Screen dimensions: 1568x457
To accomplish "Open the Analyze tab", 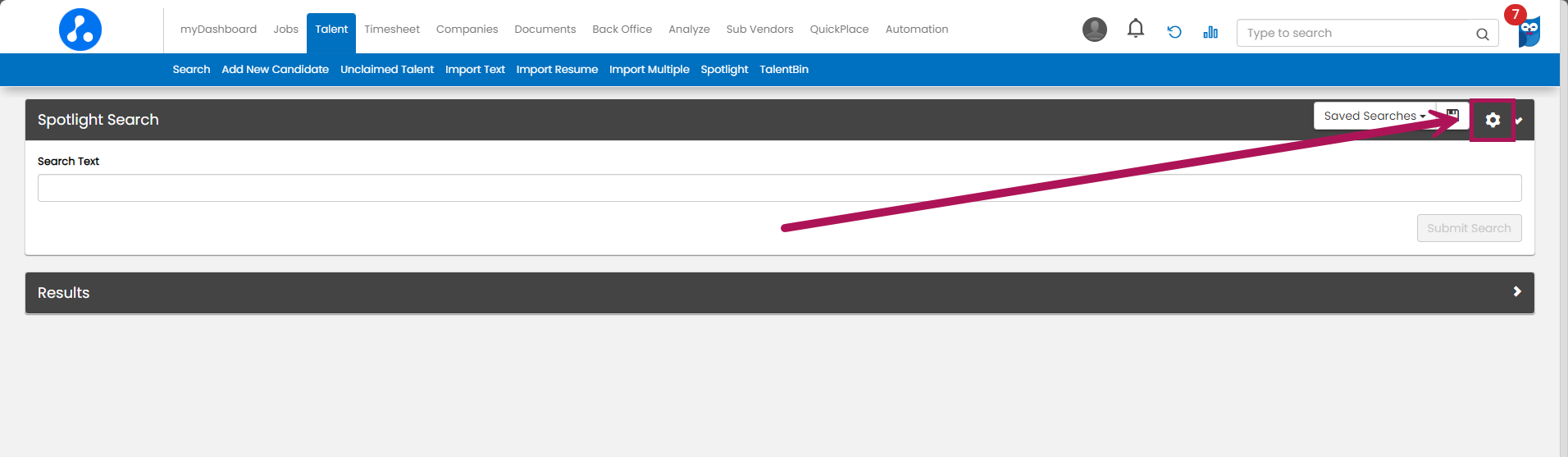I will 689,30.
